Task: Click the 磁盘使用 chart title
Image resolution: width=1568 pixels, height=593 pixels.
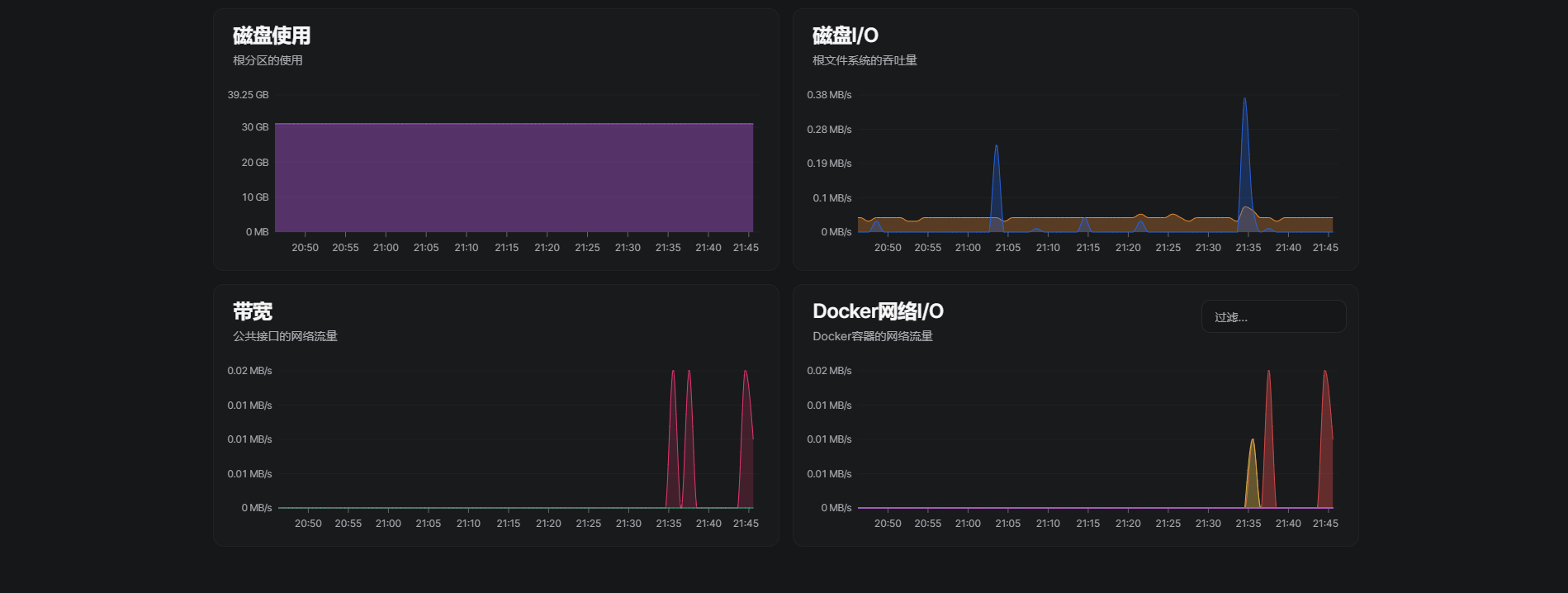Action: coord(272,36)
